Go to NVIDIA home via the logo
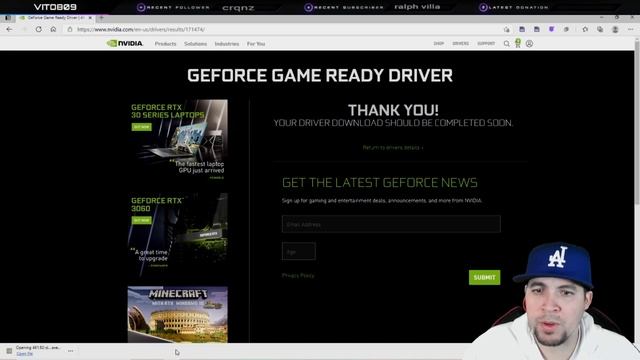The image size is (640, 360). 124,43
